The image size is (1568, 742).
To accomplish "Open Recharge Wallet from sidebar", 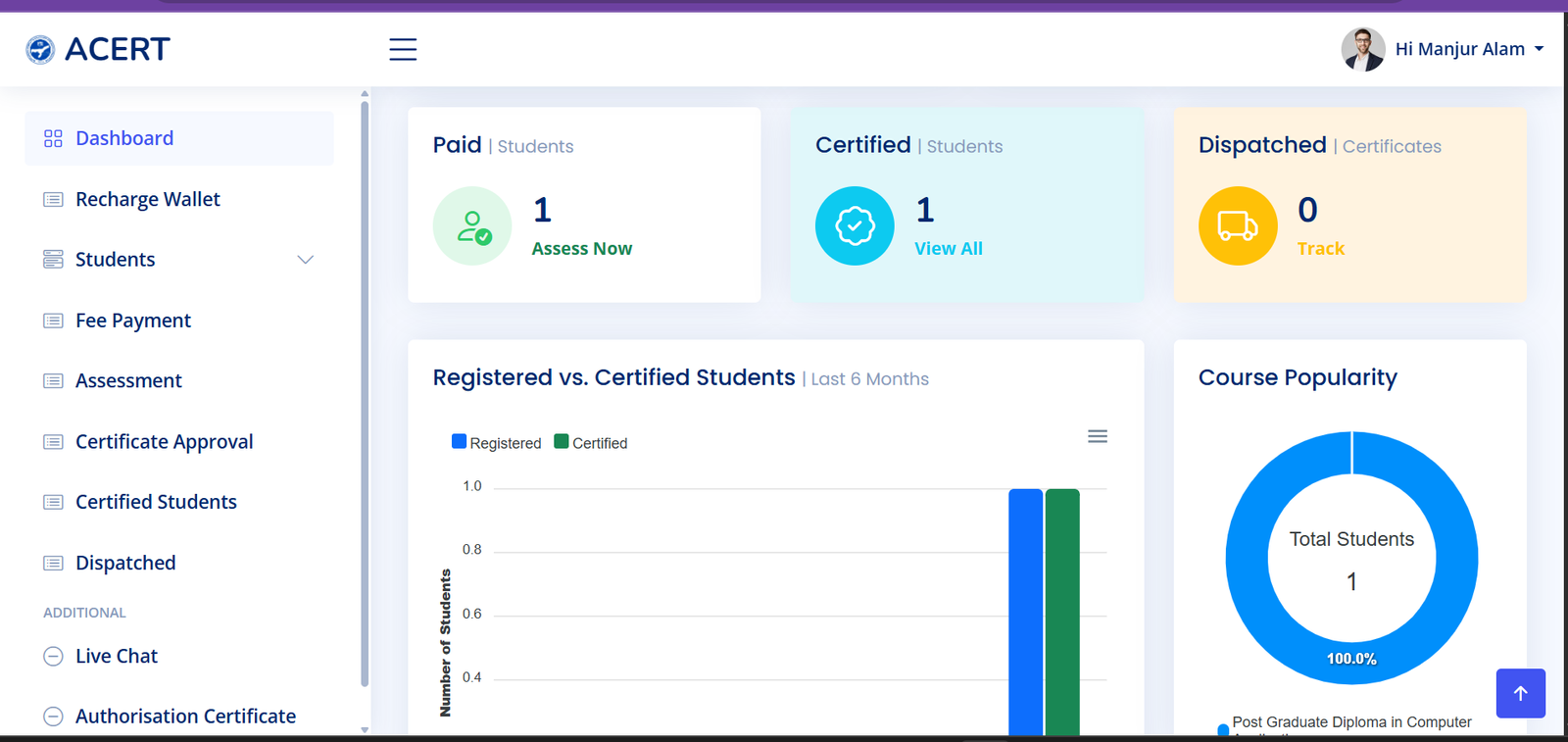I will [x=147, y=199].
